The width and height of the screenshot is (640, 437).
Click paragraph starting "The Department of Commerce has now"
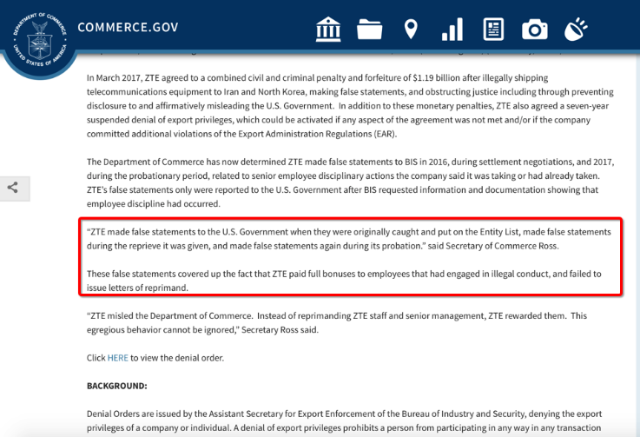(350, 183)
